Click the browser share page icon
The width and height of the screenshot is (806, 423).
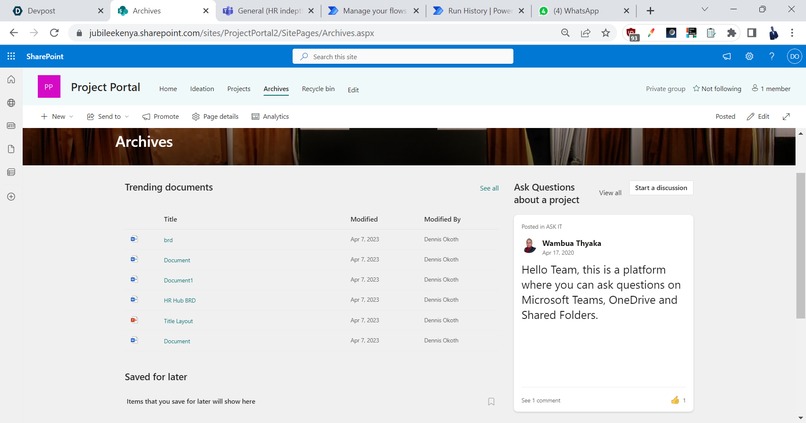click(x=585, y=33)
